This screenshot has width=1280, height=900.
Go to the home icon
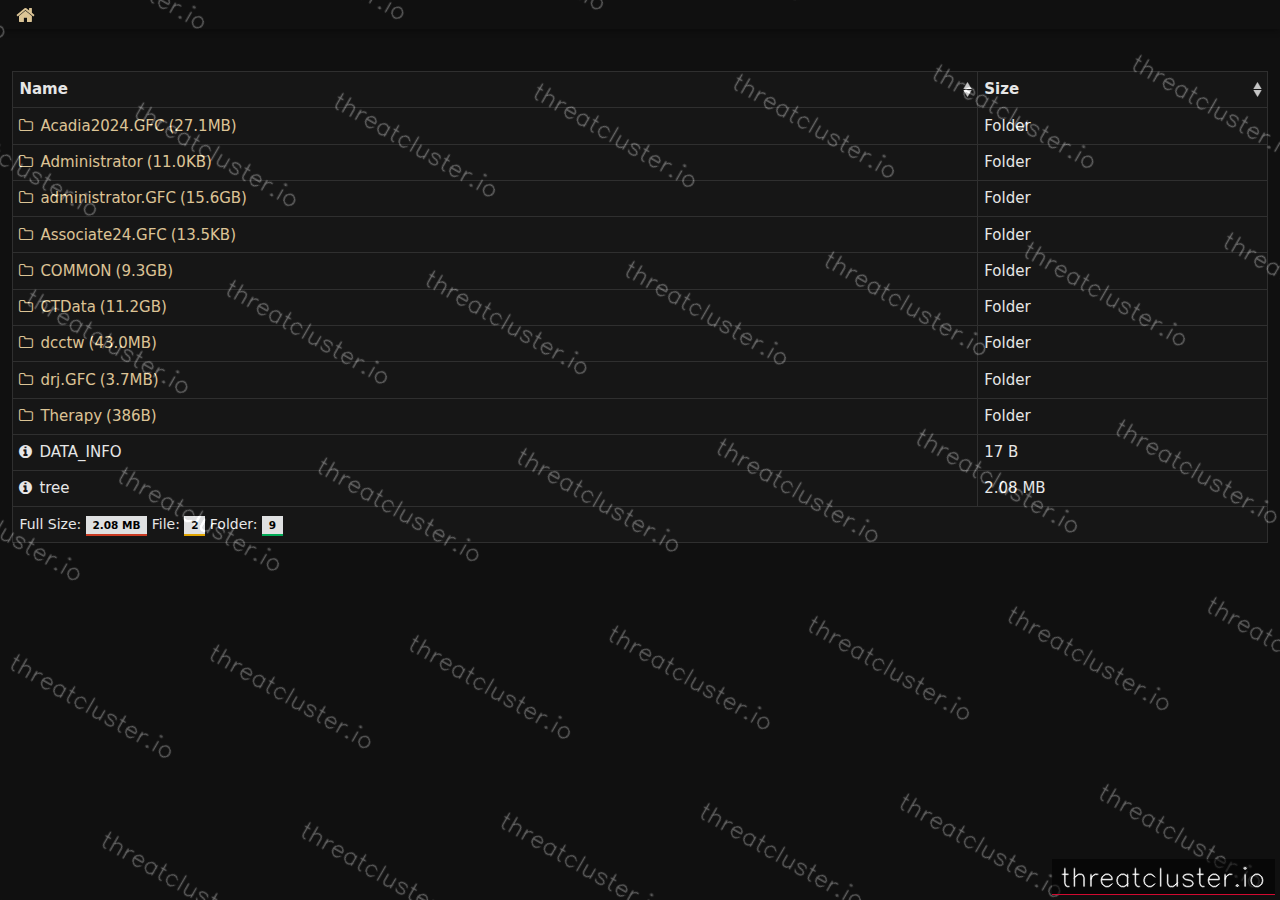point(25,15)
